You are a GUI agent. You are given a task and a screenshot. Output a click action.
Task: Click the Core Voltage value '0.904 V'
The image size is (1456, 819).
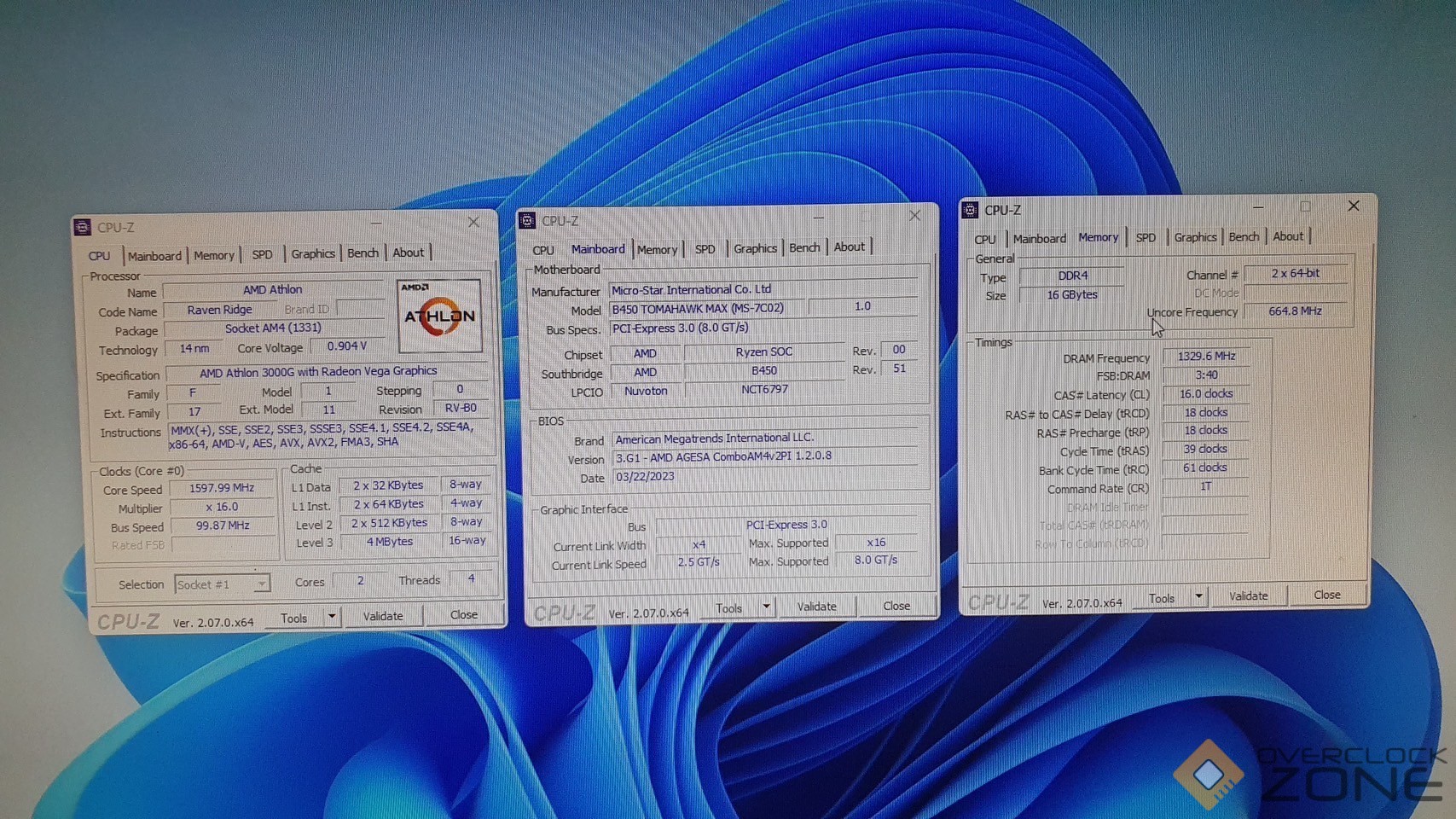347,346
